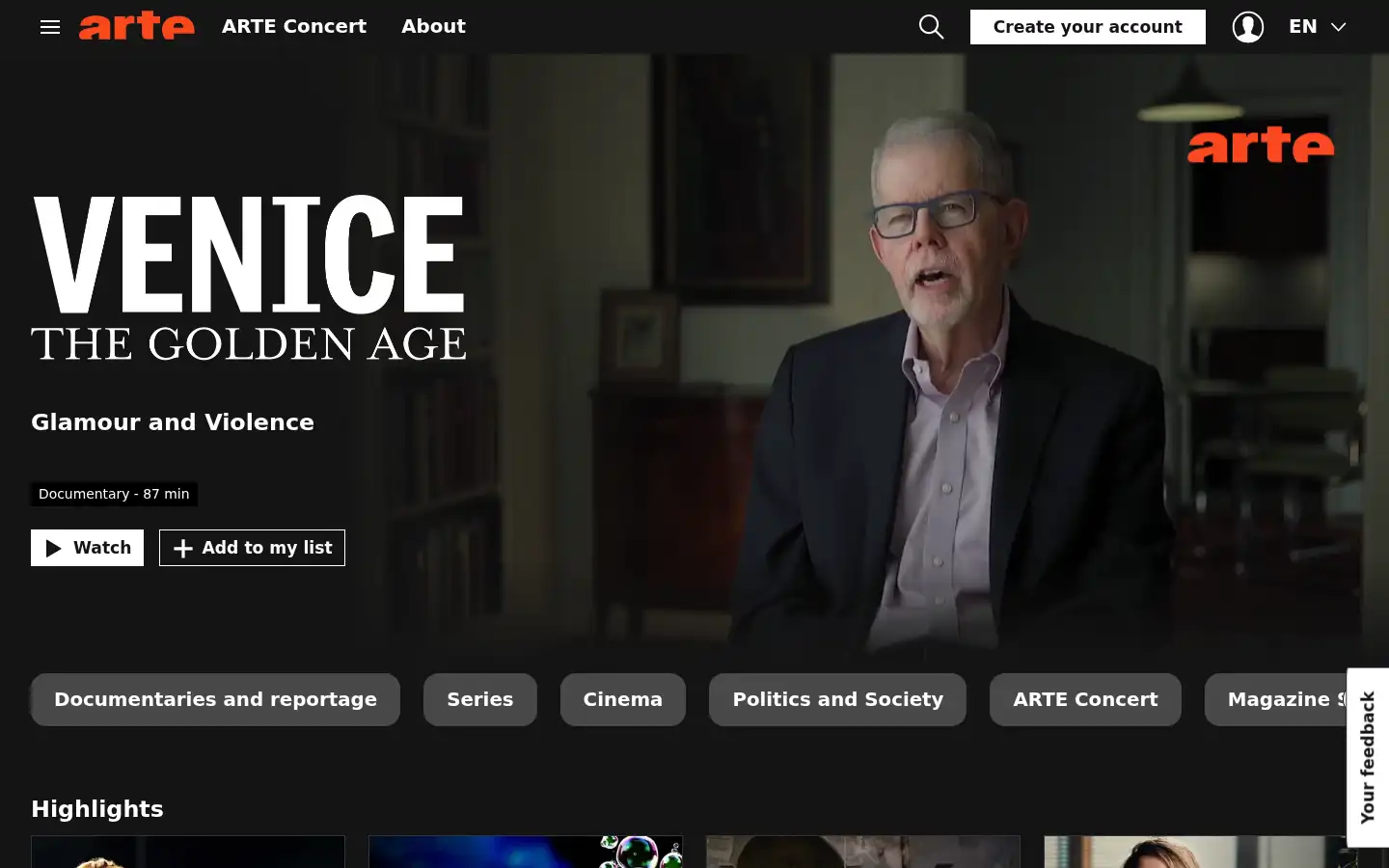Open the first Highlights thumbnail
The height and width of the screenshot is (868, 1389).
point(188,852)
